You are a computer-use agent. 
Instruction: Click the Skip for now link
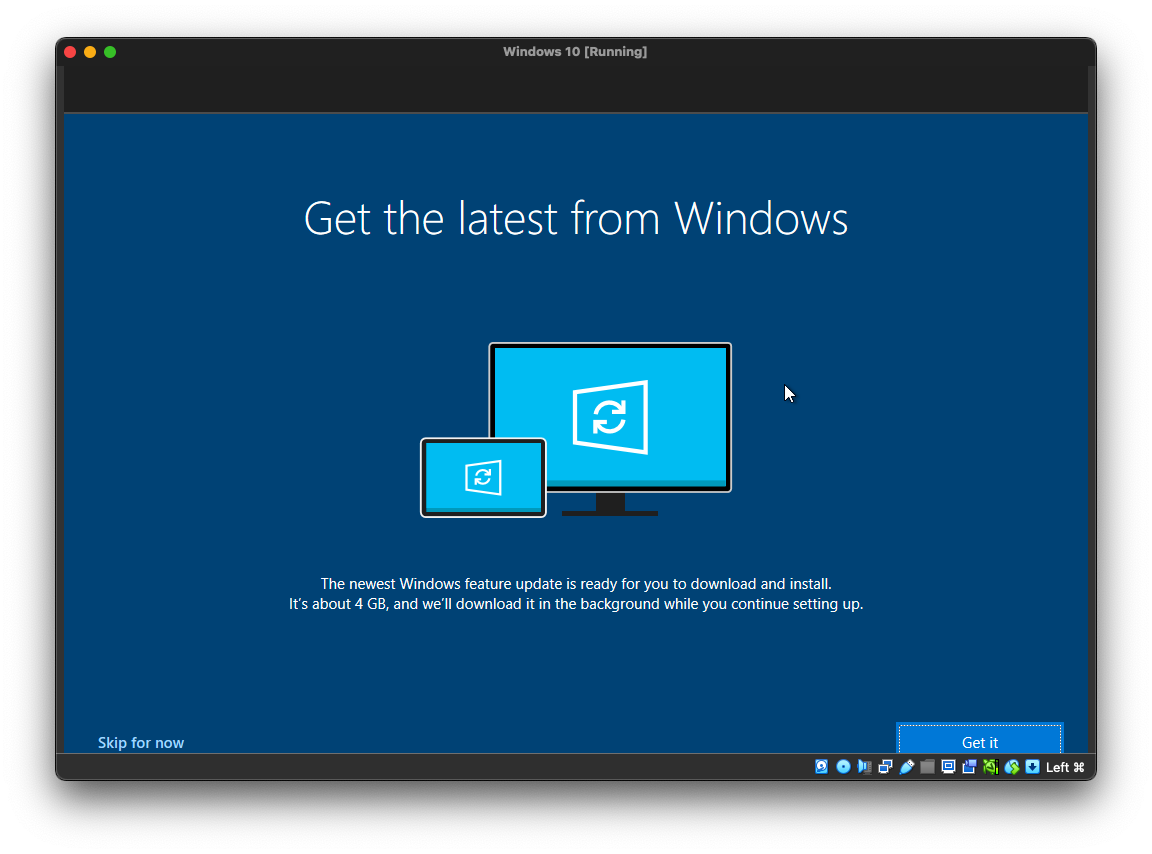[141, 743]
